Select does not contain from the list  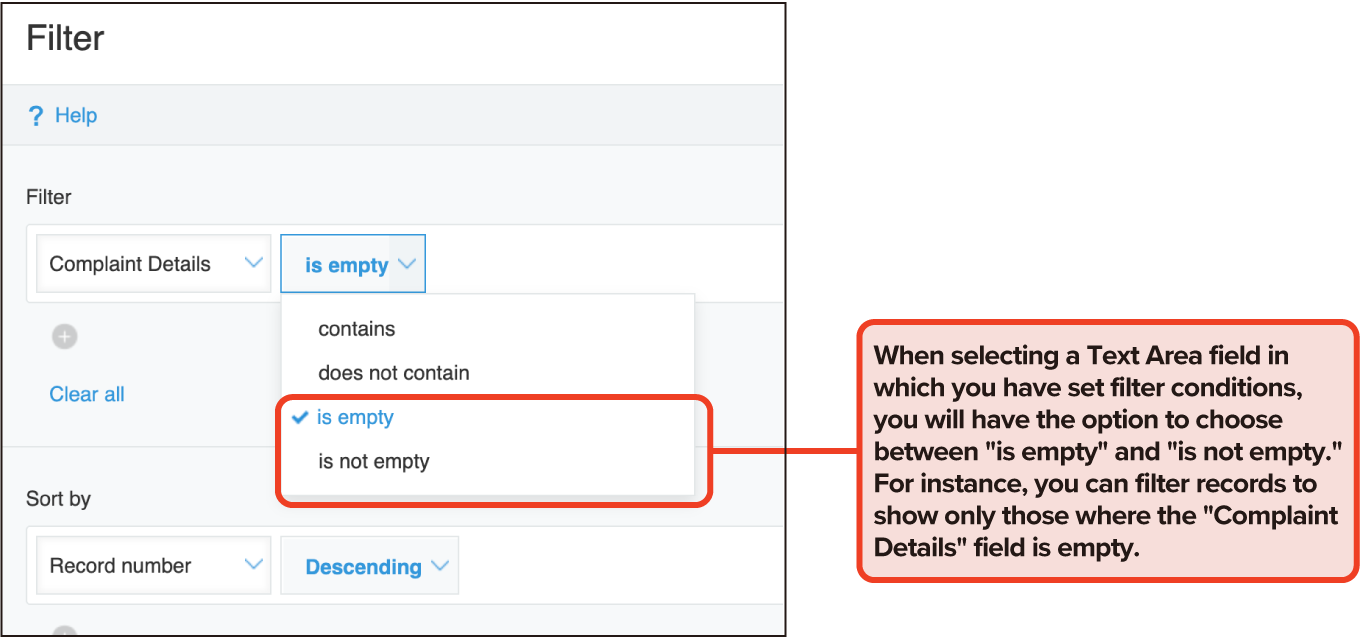click(394, 373)
